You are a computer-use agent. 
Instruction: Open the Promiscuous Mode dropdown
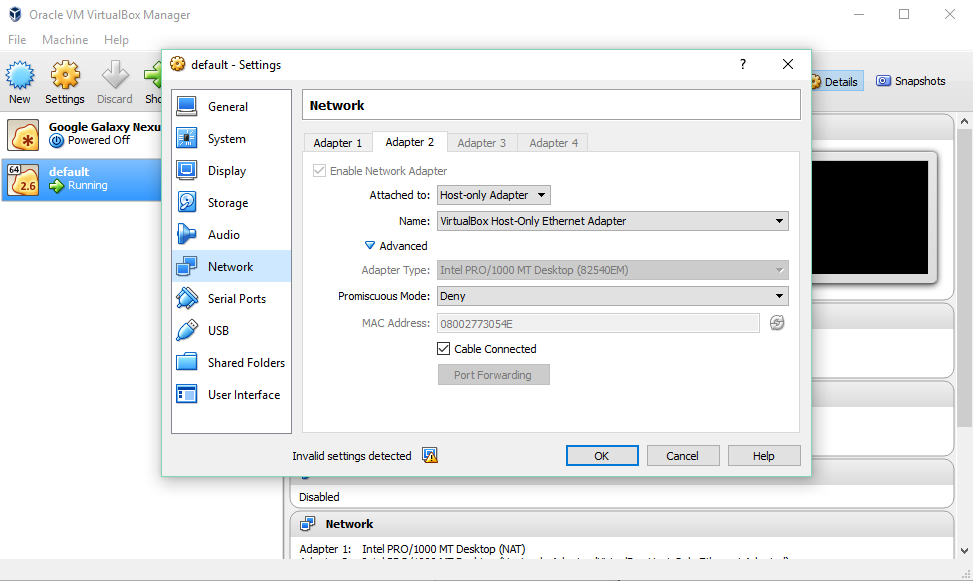click(x=612, y=296)
